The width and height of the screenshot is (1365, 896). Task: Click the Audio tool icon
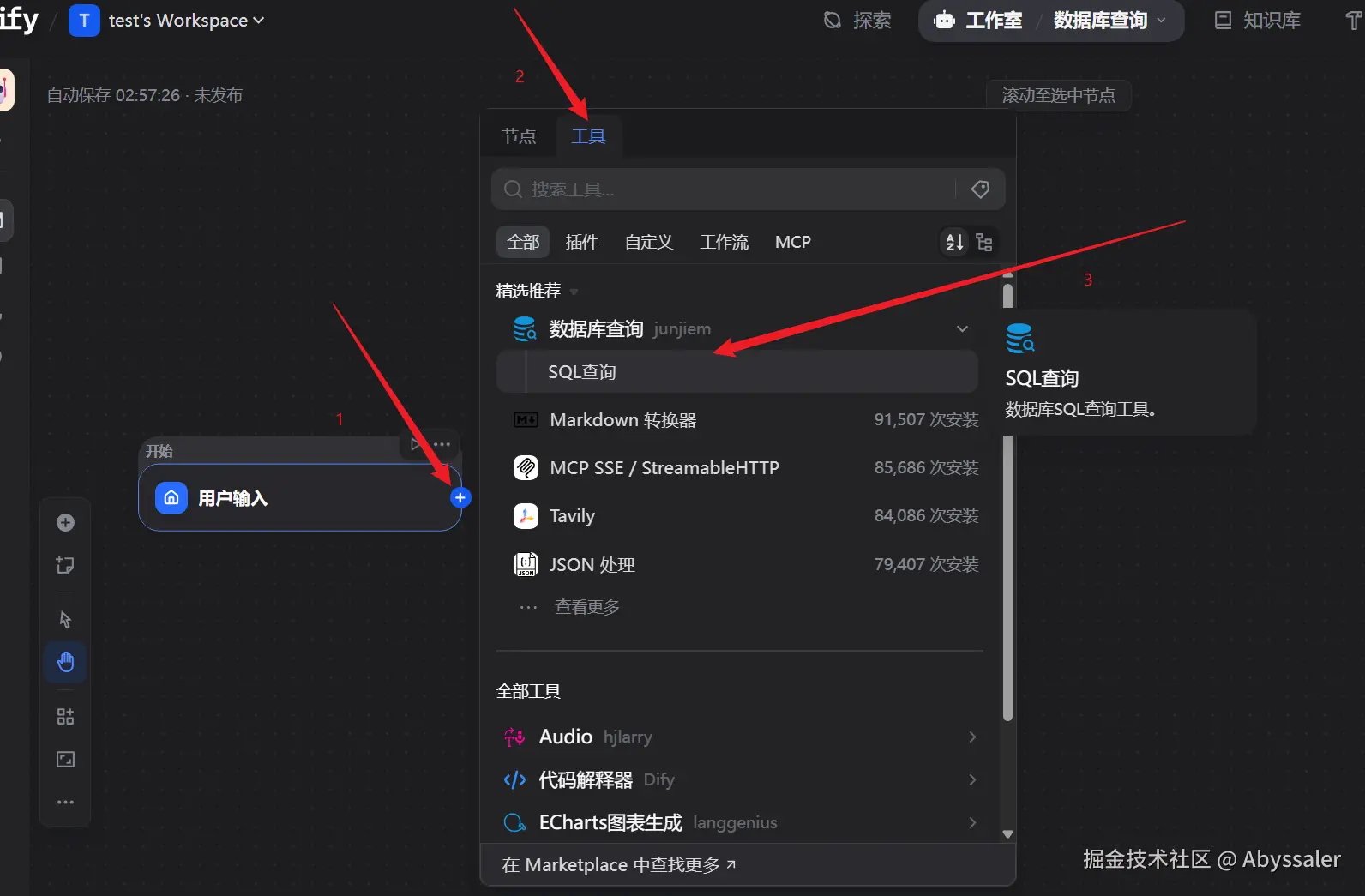point(514,737)
